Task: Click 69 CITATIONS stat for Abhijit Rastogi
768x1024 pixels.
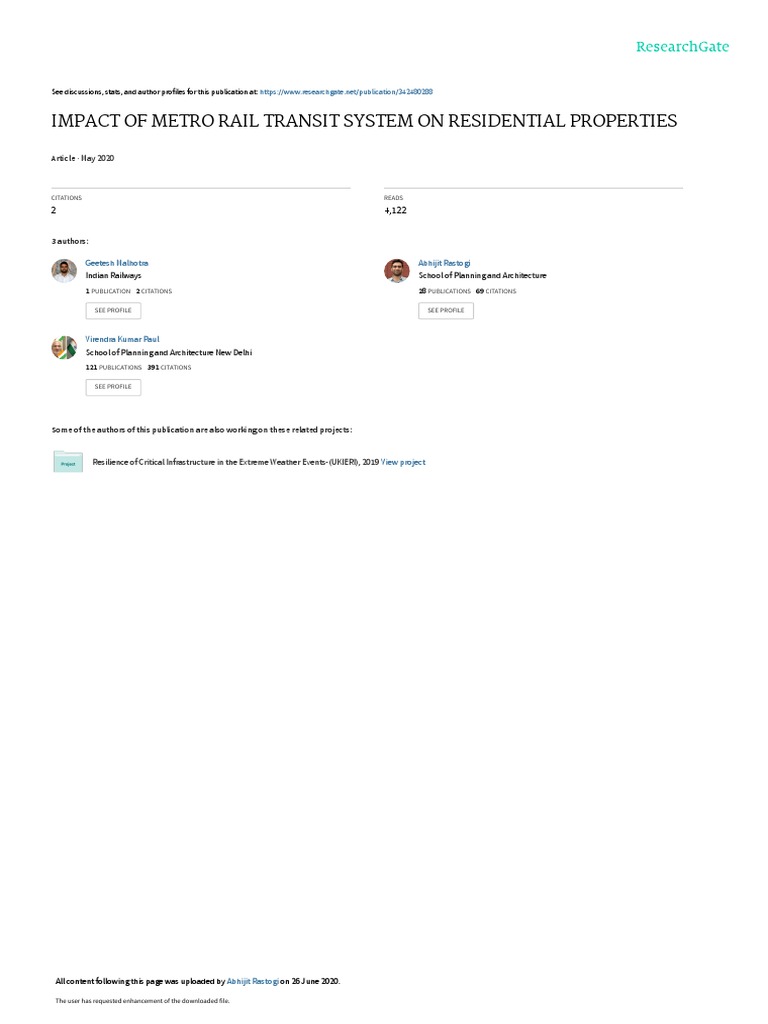Action: pos(496,291)
